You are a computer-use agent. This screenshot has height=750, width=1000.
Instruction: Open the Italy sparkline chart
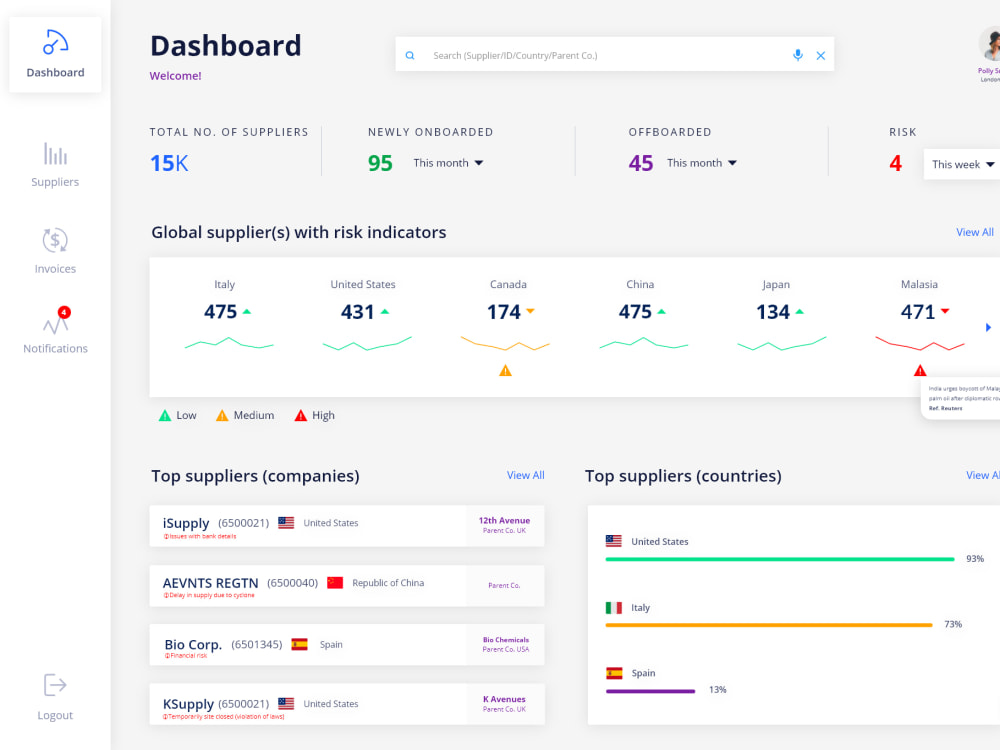coord(229,344)
